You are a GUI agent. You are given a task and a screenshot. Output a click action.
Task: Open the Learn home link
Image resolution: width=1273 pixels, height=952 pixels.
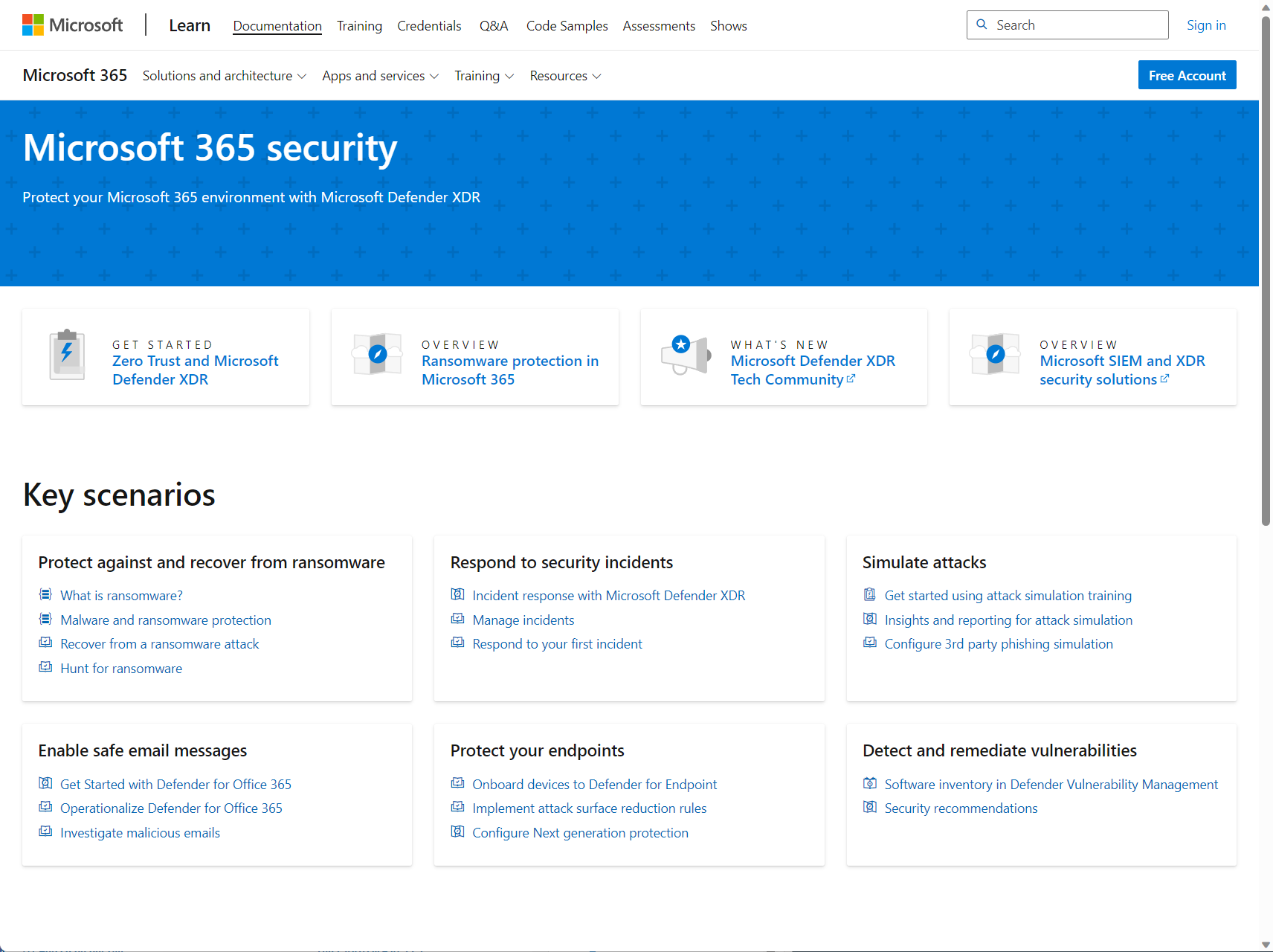[x=190, y=25]
